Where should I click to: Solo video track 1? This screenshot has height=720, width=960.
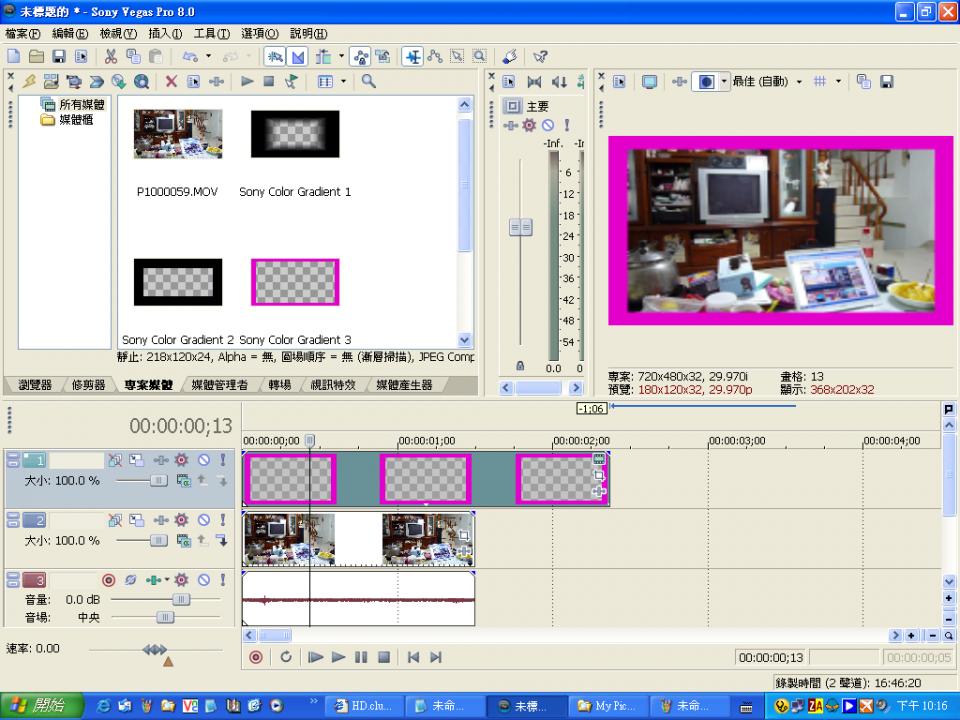pyautogui.click(x=222, y=461)
